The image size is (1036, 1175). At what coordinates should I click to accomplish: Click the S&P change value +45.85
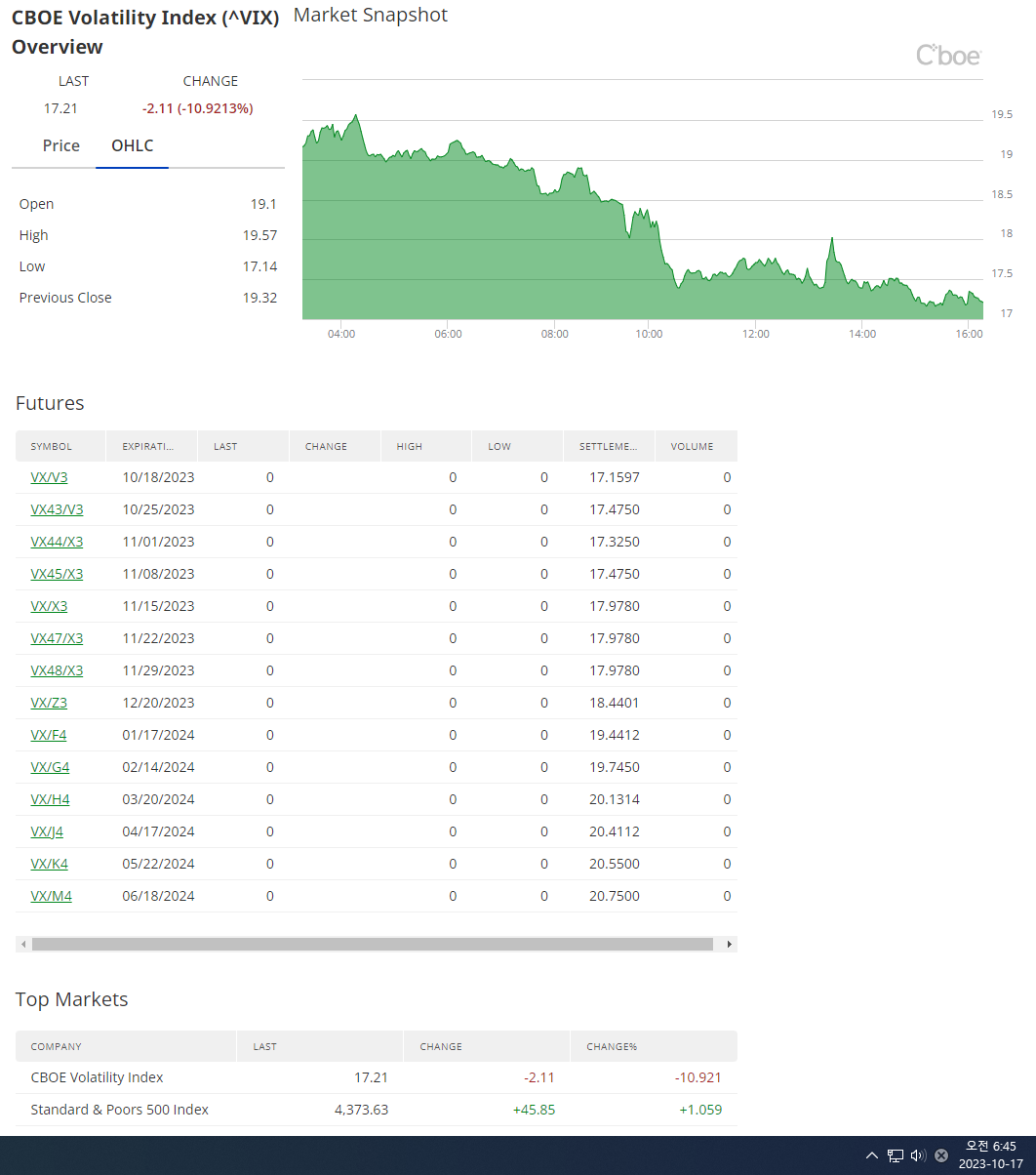click(534, 1111)
